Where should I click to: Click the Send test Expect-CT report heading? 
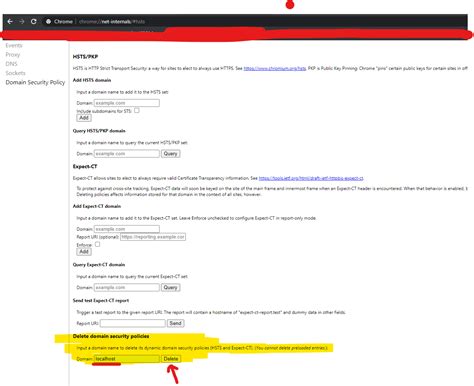pyautogui.click(x=101, y=300)
